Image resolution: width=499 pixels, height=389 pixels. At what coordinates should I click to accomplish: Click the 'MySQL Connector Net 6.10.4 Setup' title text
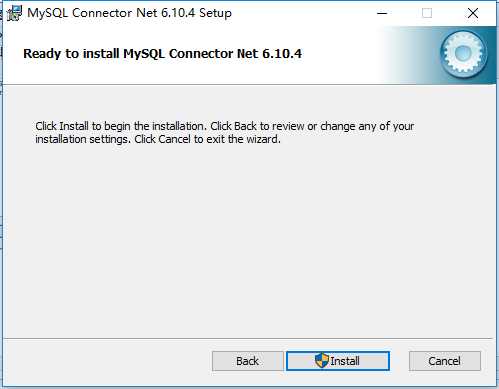[x=129, y=13]
